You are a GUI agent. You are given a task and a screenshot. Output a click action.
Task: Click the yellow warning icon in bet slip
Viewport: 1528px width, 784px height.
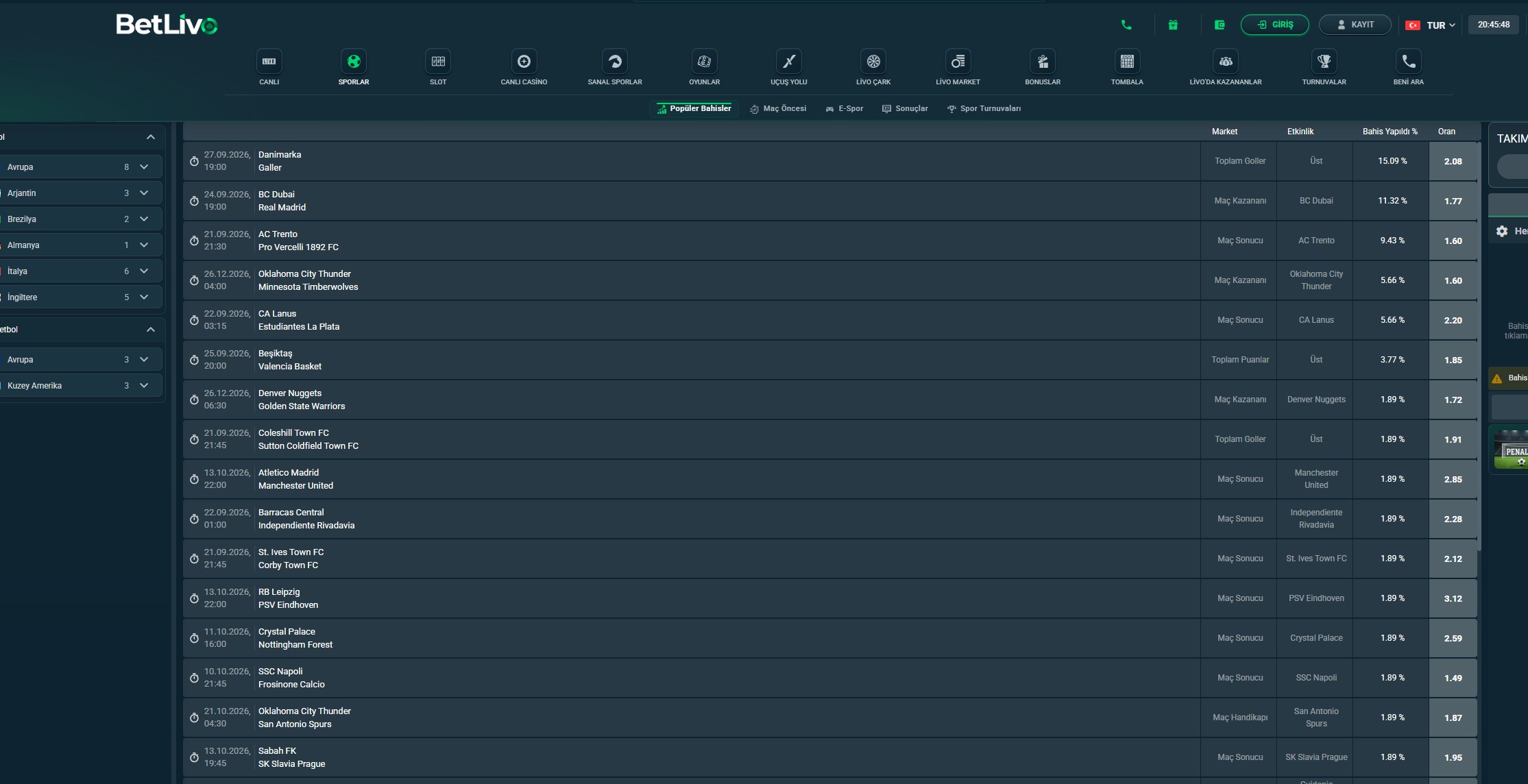pyautogui.click(x=1497, y=378)
